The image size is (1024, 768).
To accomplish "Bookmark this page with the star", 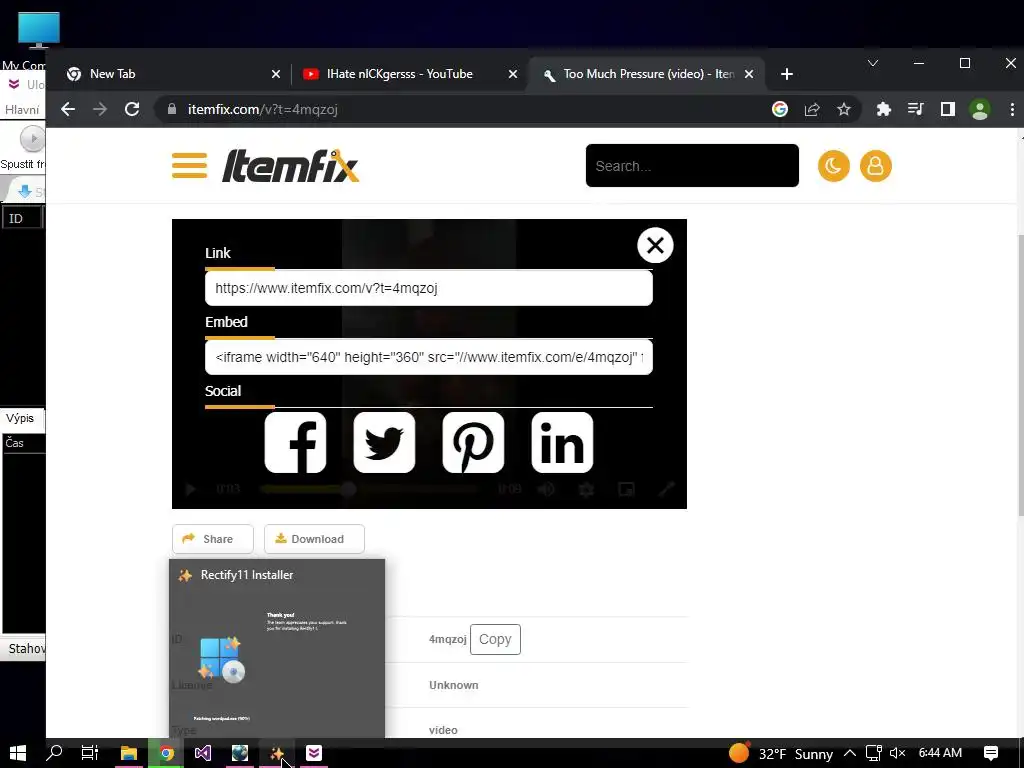I will (x=844, y=109).
